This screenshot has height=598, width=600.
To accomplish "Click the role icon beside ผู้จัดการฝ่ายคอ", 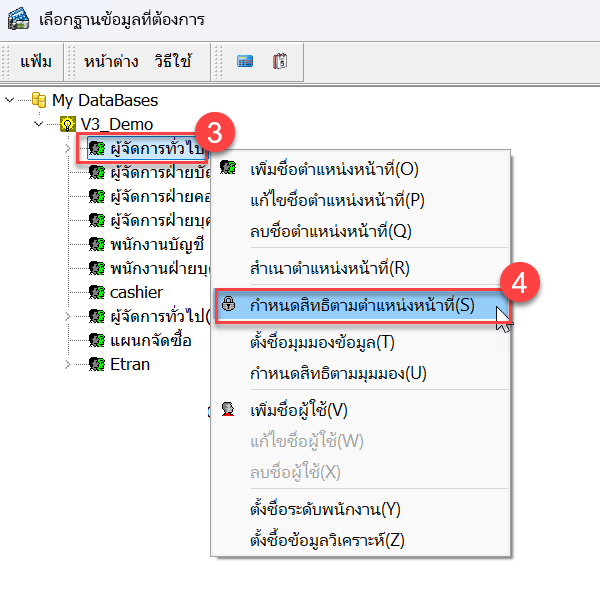I will point(97,196).
